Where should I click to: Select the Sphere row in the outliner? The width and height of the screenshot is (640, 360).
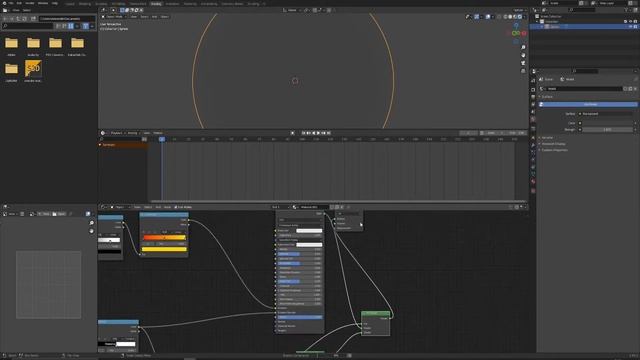tap(584, 27)
